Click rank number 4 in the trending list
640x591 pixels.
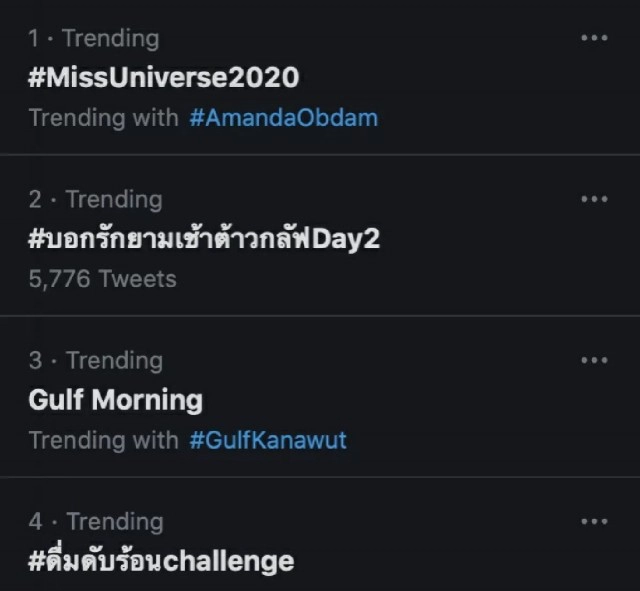36,521
